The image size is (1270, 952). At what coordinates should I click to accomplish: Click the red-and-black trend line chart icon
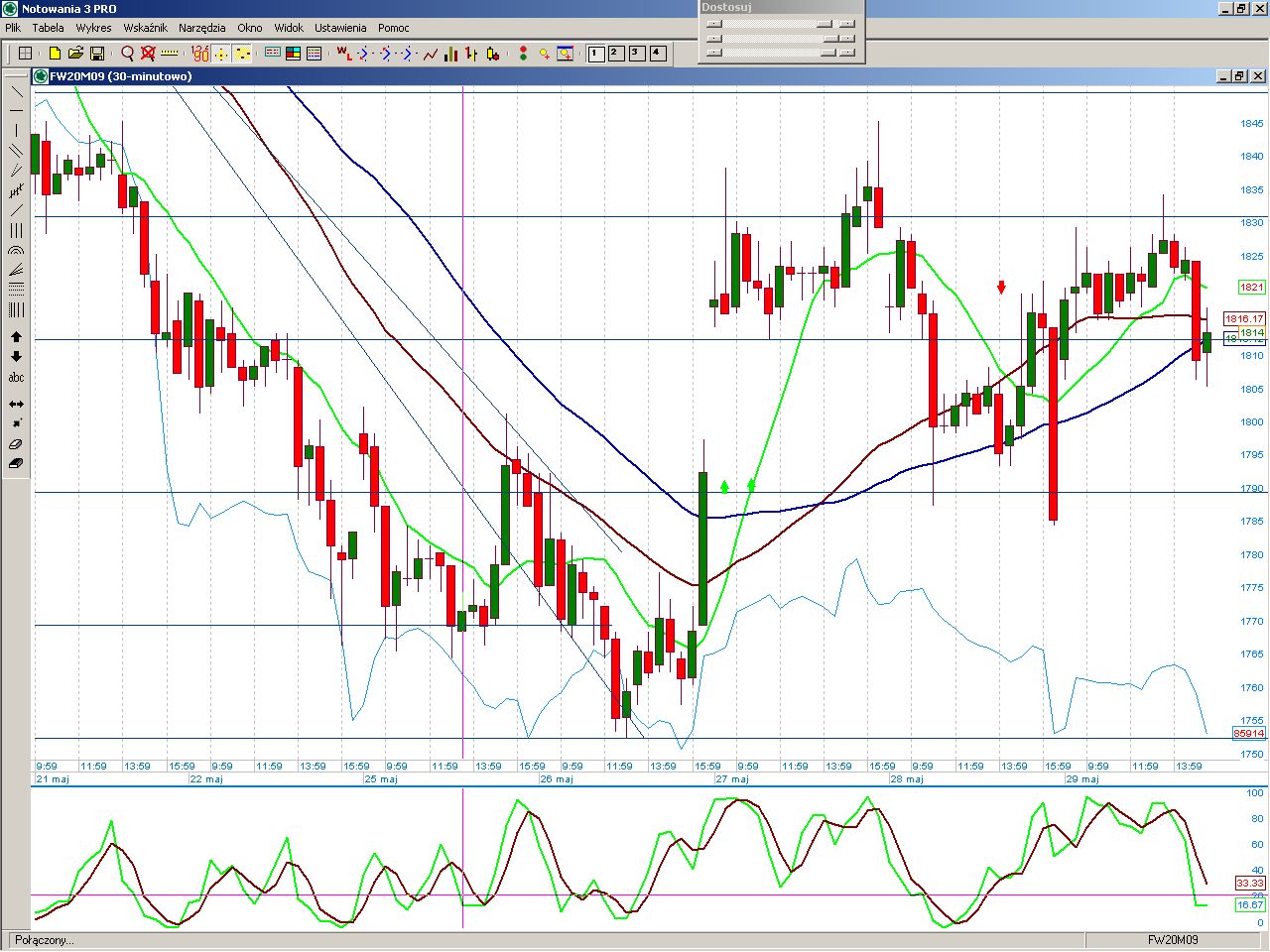tap(430, 54)
